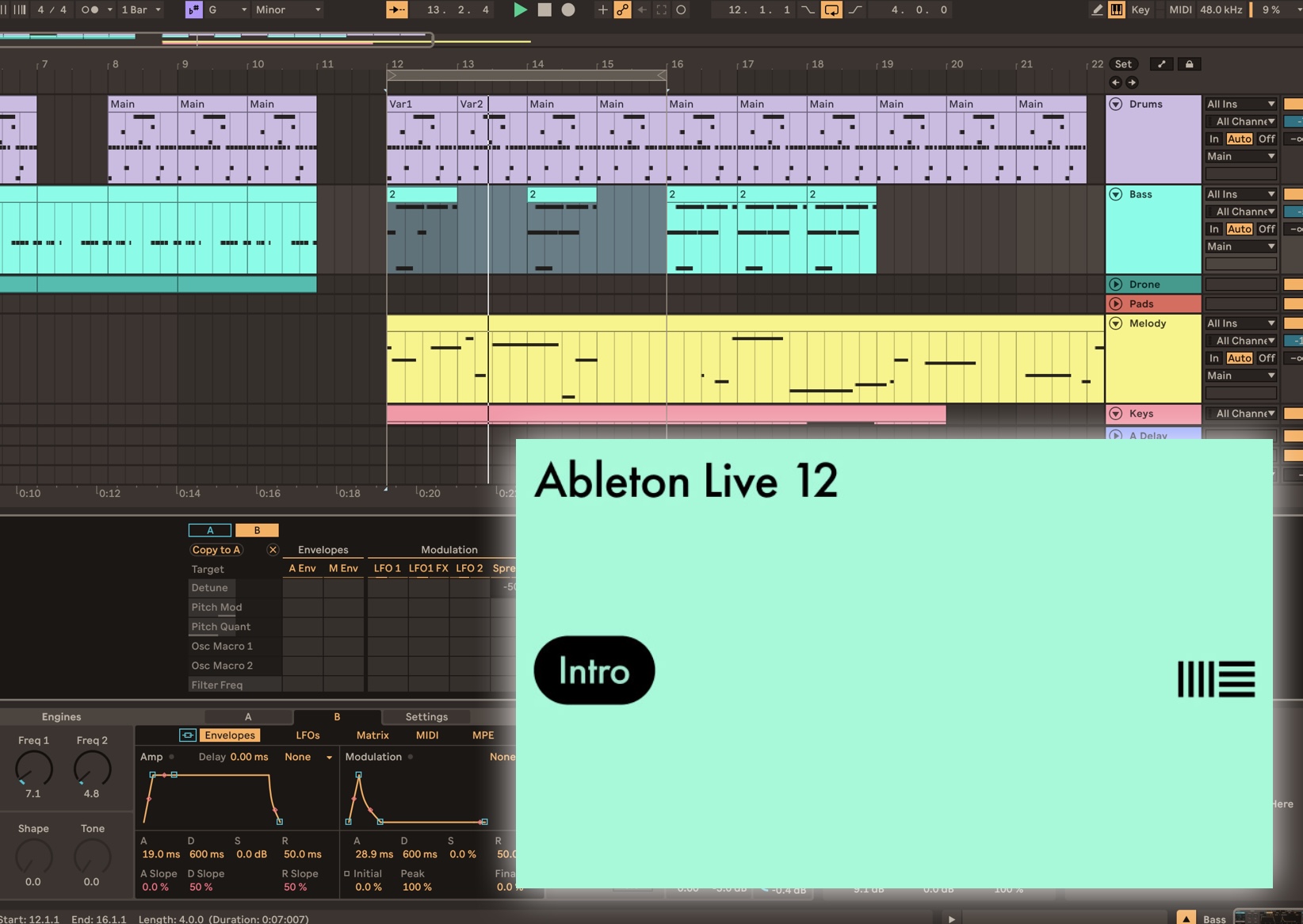Collapse the Keys track
Screen dimensions: 1303x924
pos(1116,414)
